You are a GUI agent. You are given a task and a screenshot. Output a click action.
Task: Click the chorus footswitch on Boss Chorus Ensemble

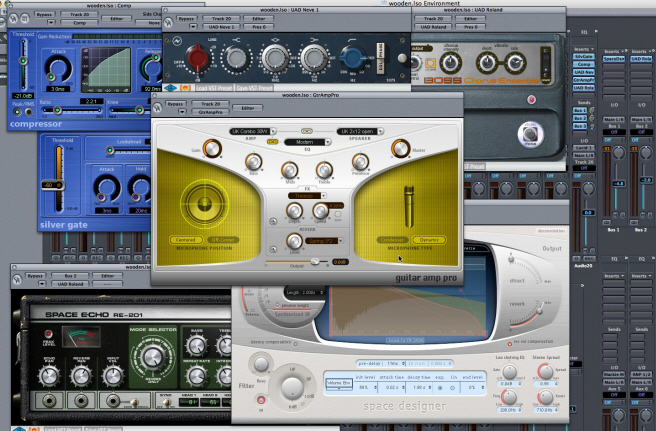[531, 135]
